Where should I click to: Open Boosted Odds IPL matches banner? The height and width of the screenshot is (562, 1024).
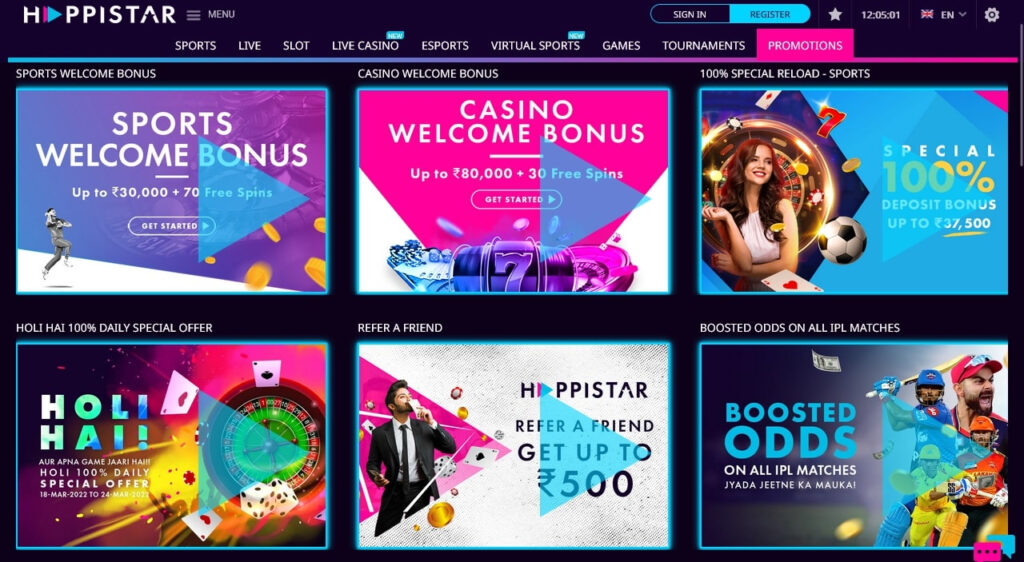(x=854, y=445)
